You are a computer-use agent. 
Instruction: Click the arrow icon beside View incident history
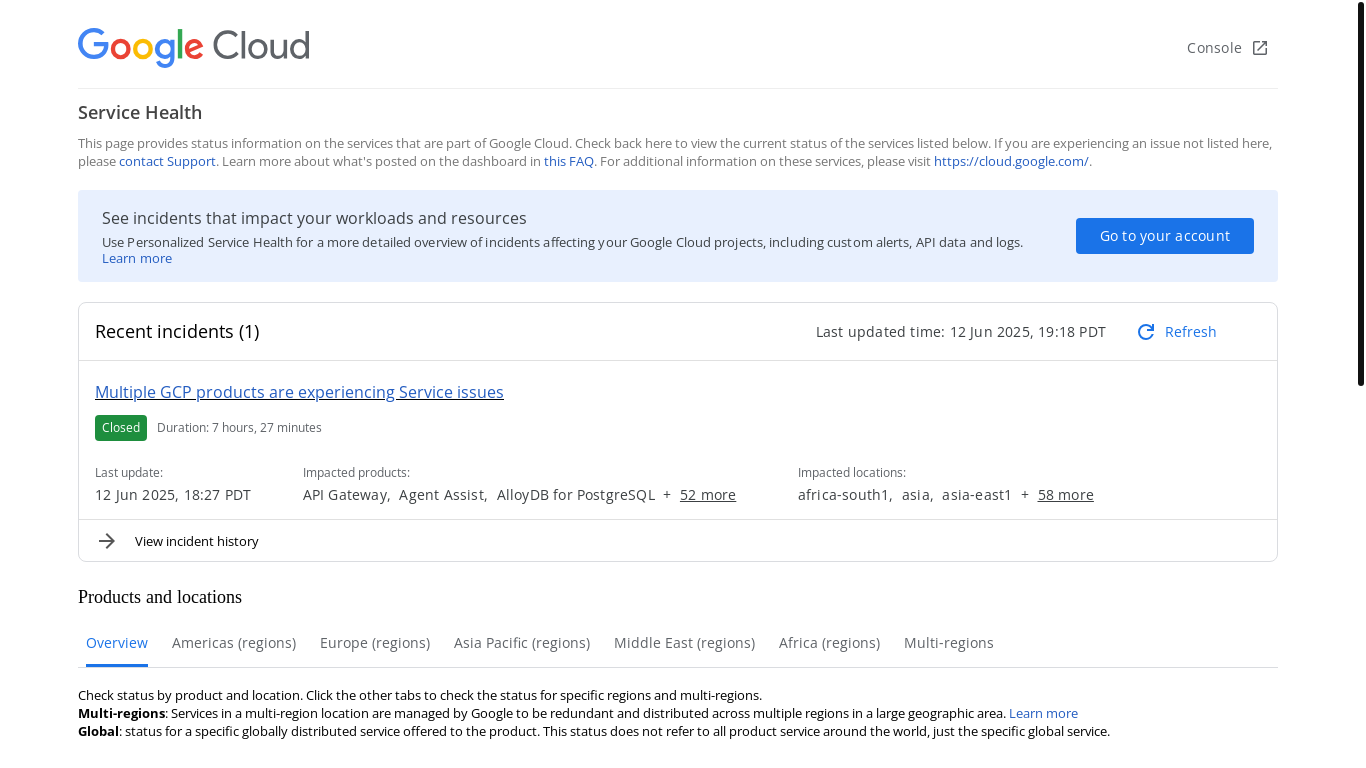pyautogui.click(x=107, y=541)
